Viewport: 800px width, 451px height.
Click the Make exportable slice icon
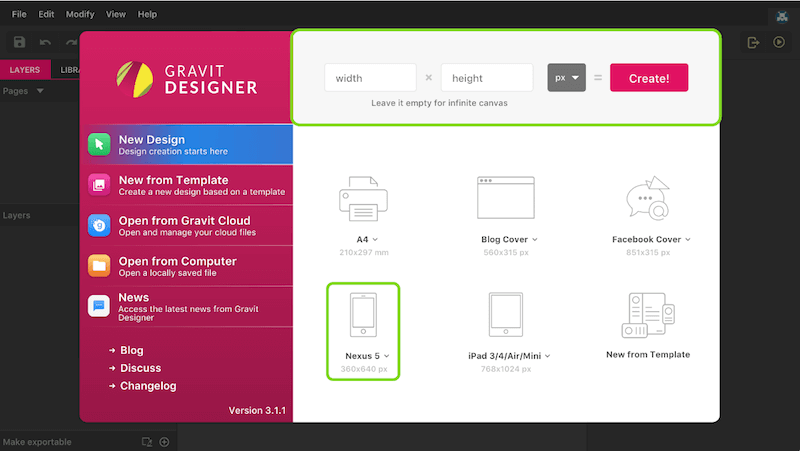click(147, 442)
